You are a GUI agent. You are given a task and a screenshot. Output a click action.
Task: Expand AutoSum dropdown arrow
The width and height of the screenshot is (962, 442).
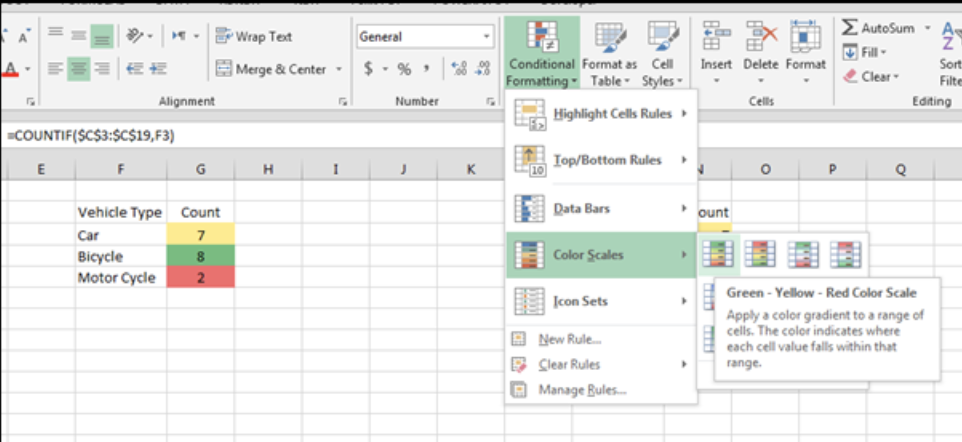927,28
